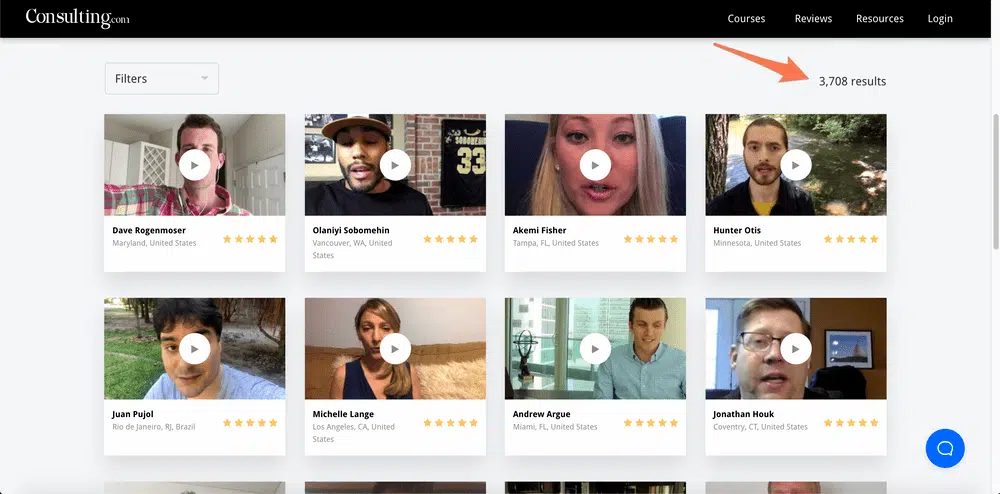Click Michelle Lange's star rating

tap(450, 423)
